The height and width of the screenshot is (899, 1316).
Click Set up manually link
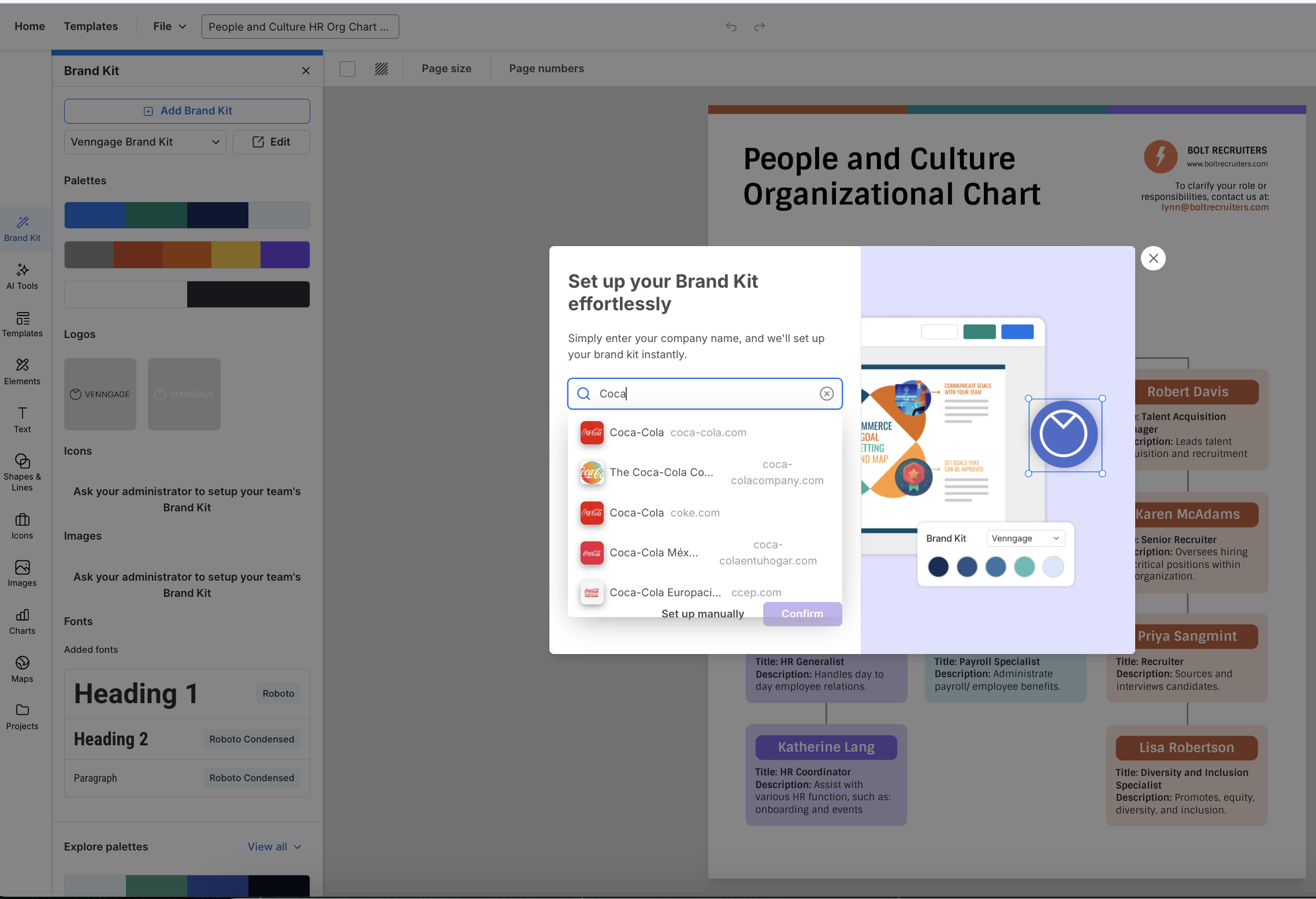pyautogui.click(x=702, y=614)
